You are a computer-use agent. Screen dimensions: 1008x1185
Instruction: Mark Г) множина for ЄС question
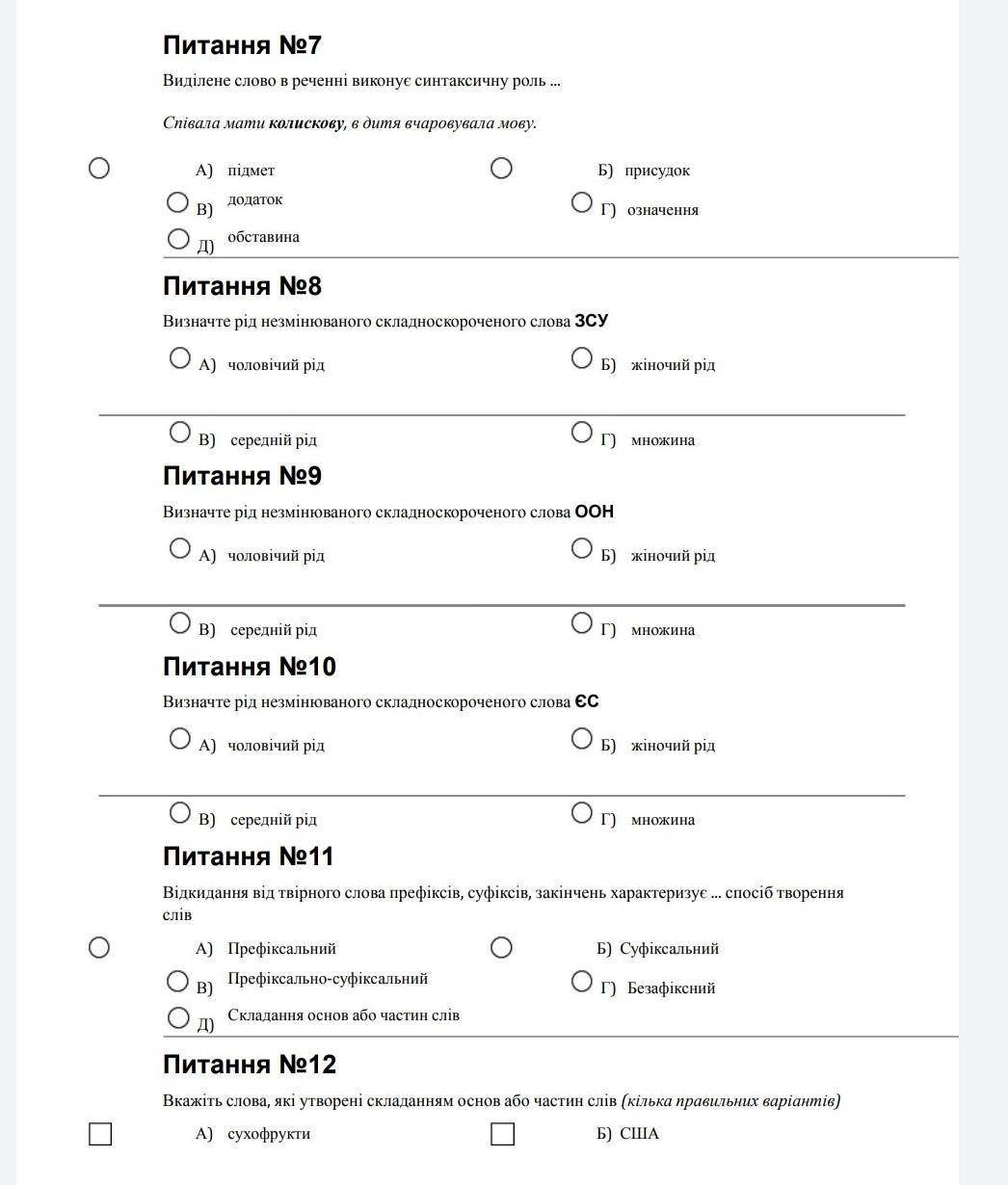tap(582, 813)
